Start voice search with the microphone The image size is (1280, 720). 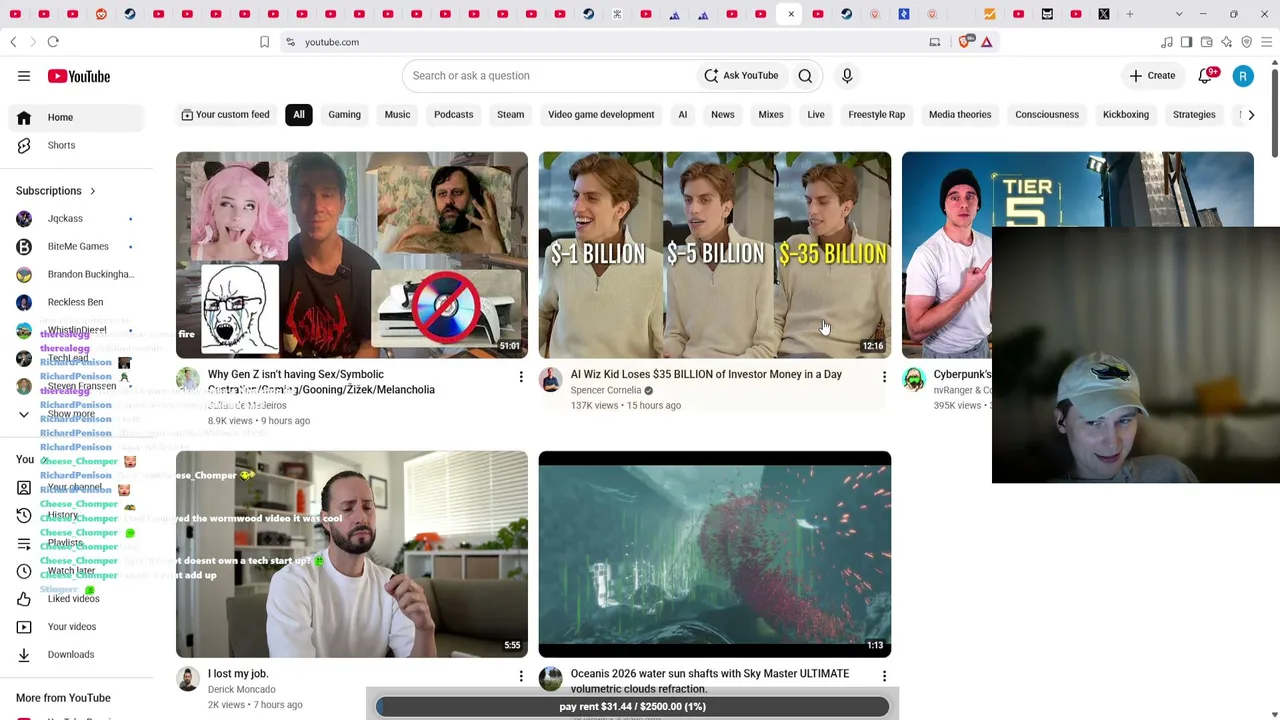click(847, 76)
